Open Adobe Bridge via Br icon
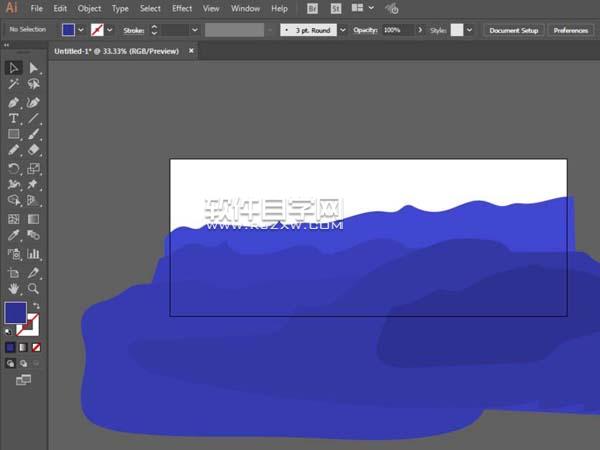 (313, 8)
